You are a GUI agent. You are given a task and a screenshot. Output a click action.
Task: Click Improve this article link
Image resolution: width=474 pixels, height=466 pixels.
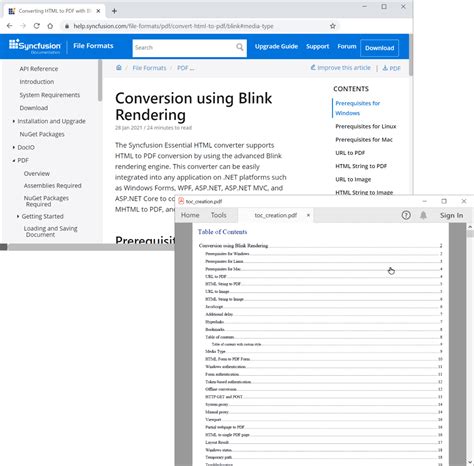click(x=340, y=68)
